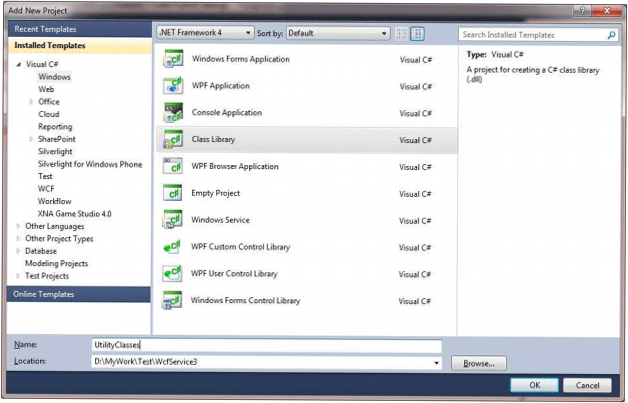Select Silverlight for Windows Phone category
628x403 pixels.
coord(90,164)
